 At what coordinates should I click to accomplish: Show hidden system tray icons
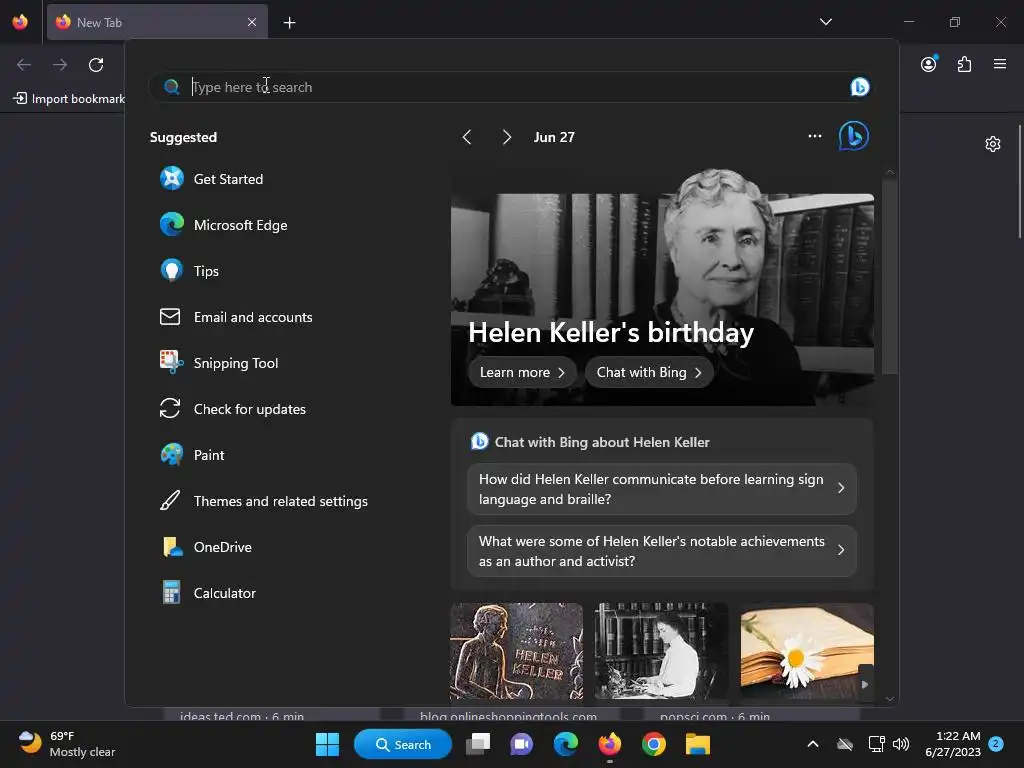[x=812, y=744]
